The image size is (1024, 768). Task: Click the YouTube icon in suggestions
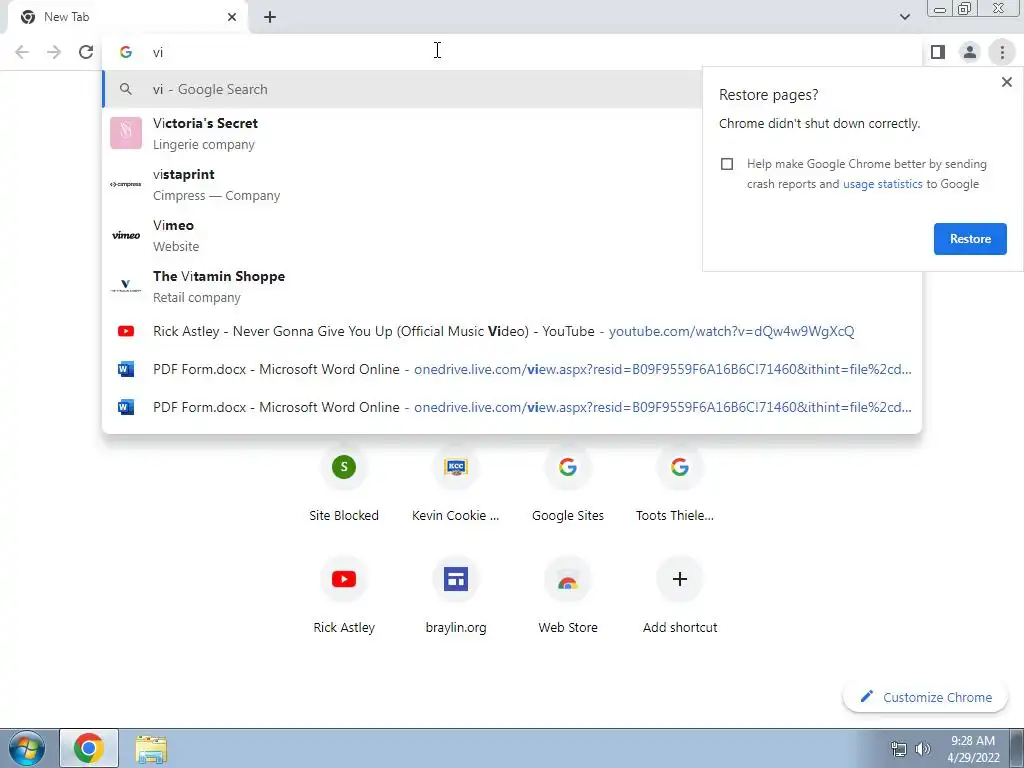click(126, 331)
